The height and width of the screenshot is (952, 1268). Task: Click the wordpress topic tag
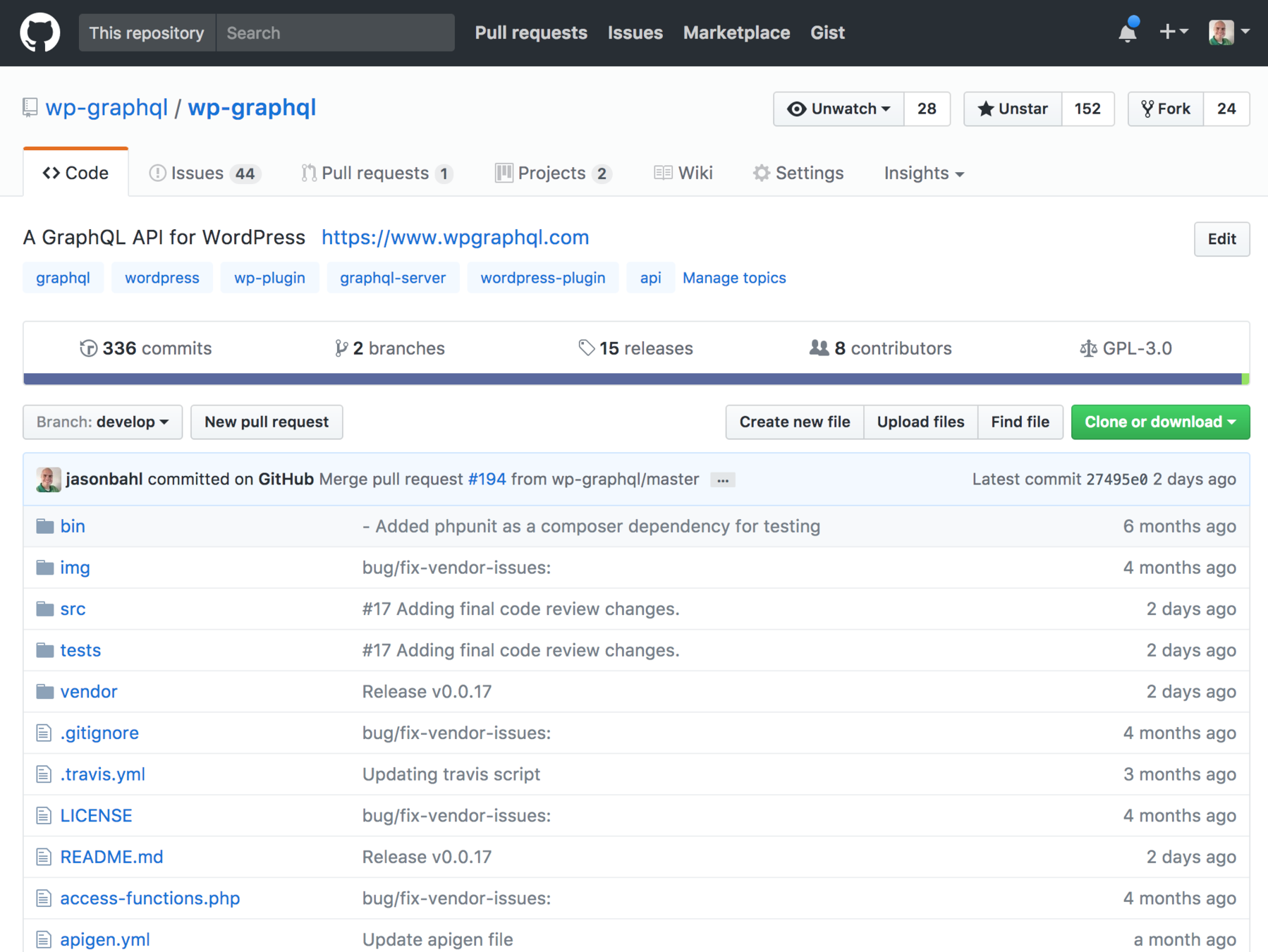point(162,278)
